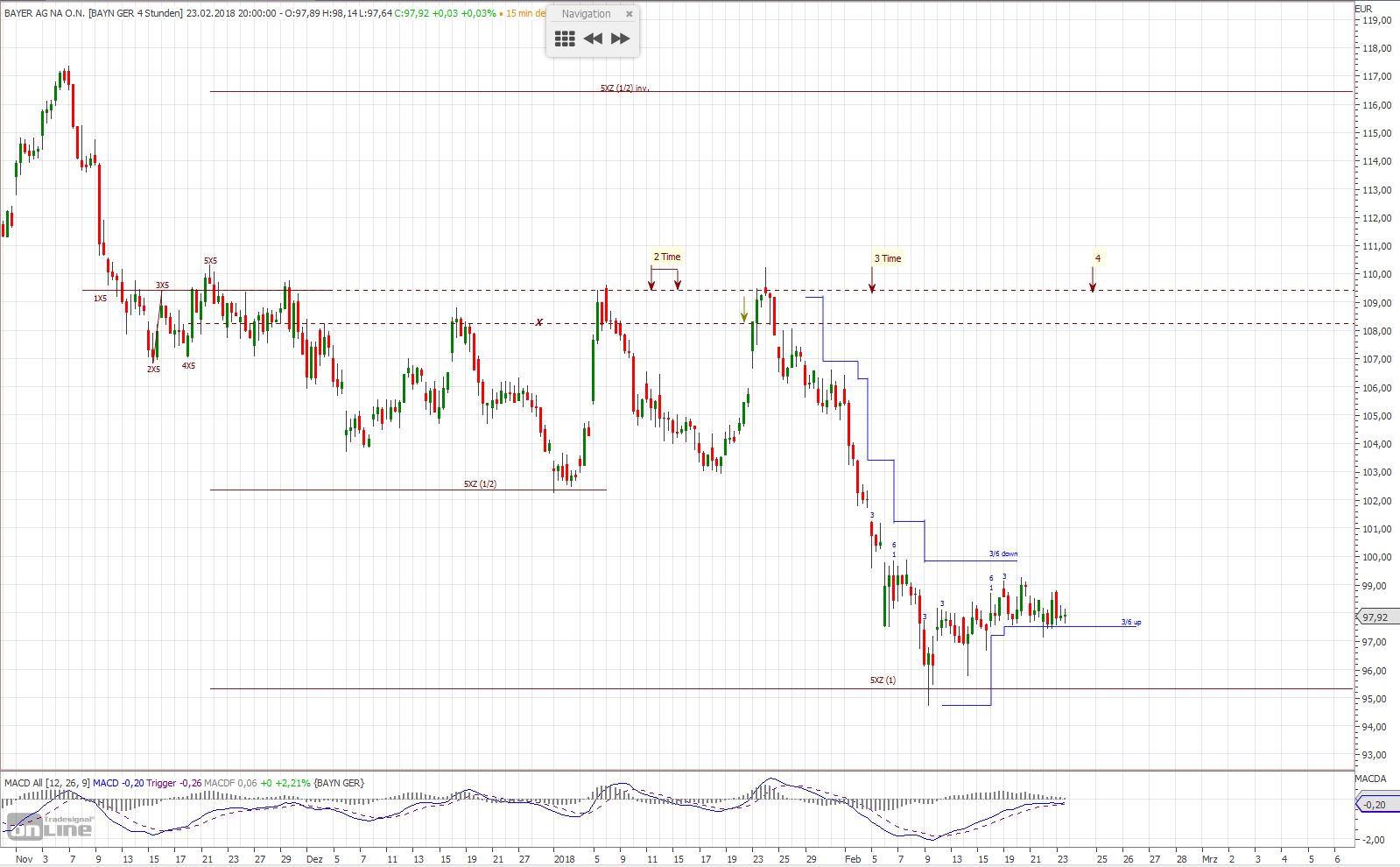Image resolution: width=1400 pixels, height=867 pixels.
Task: Click the 'x' marker on dashed line
Action: coord(539,323)
